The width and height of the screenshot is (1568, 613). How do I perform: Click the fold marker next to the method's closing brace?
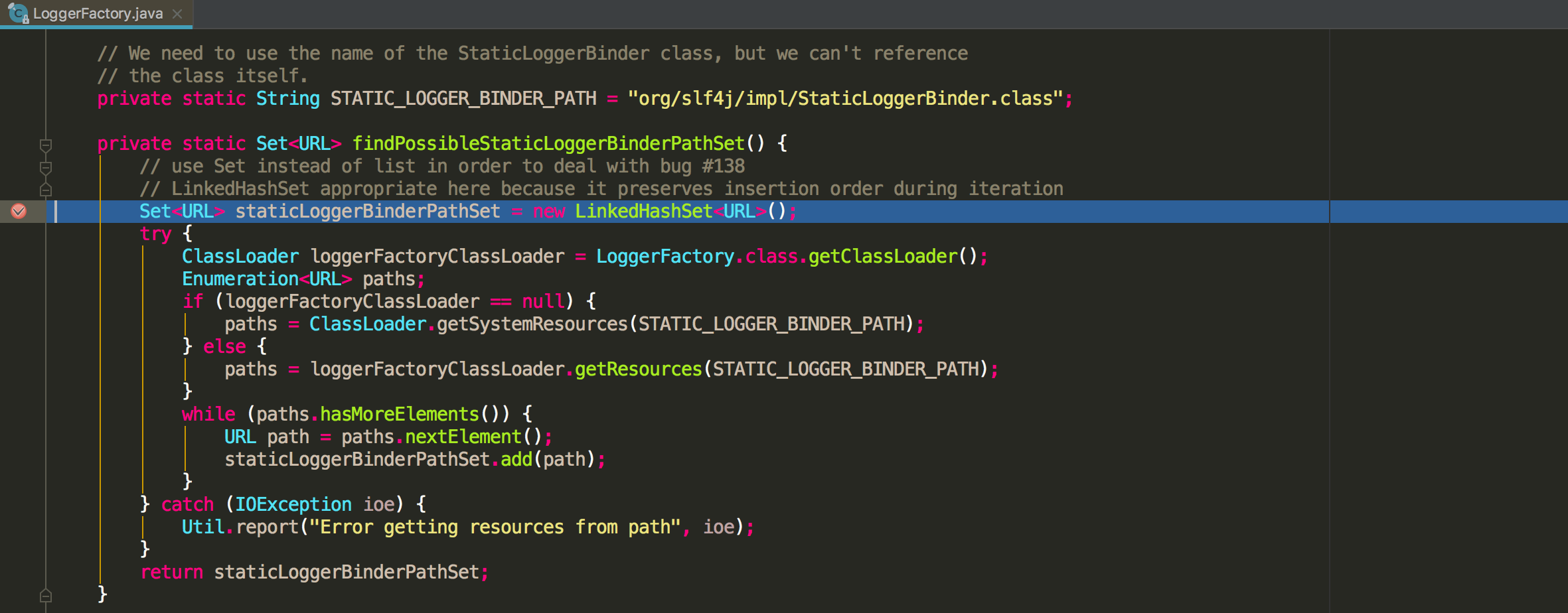pos(45,594)
